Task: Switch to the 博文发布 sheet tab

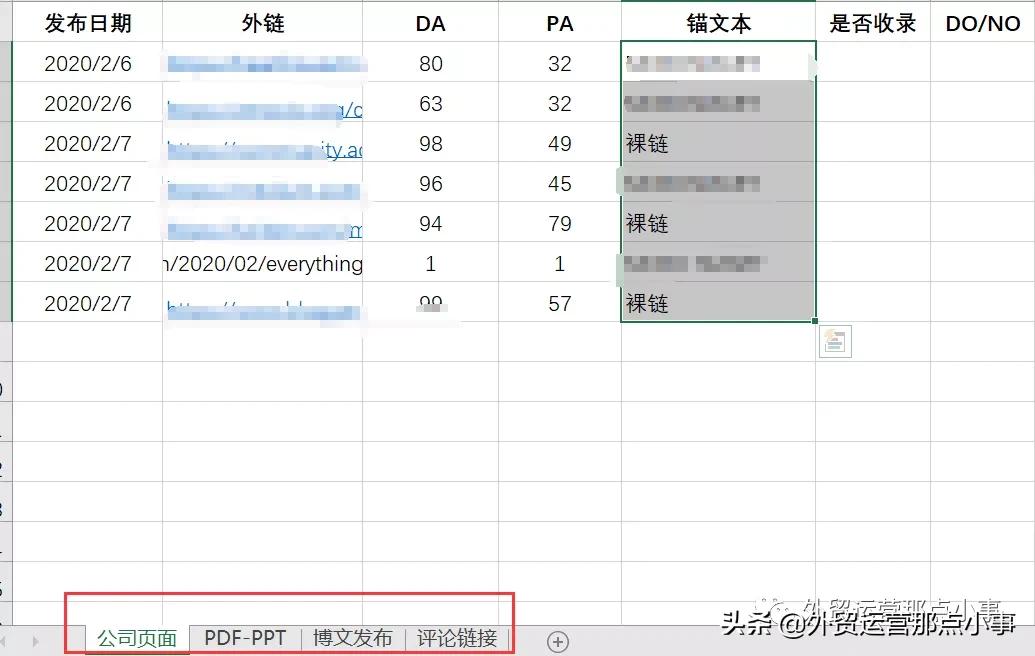Action: [x=352, y=638]
